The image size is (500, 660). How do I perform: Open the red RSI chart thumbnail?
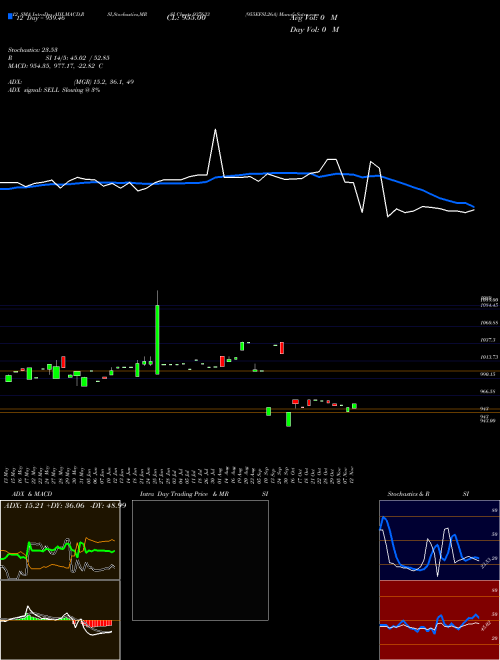[439, 620]
